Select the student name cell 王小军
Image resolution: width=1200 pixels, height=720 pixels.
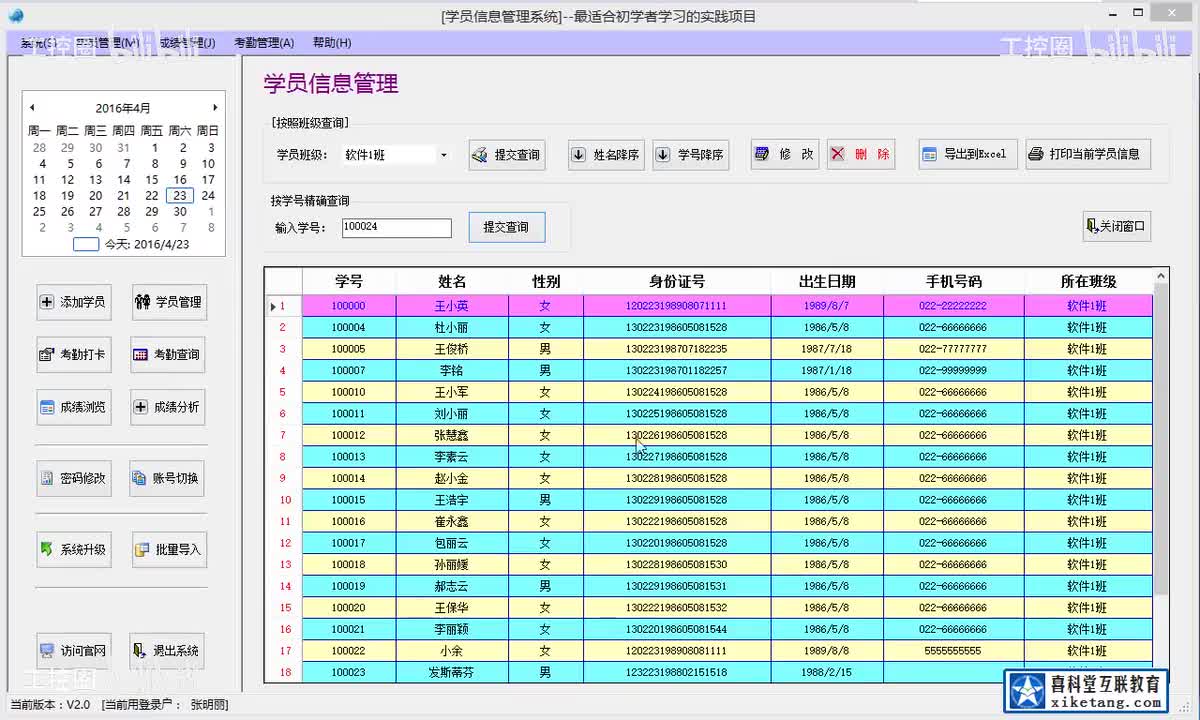click(452, 392)
